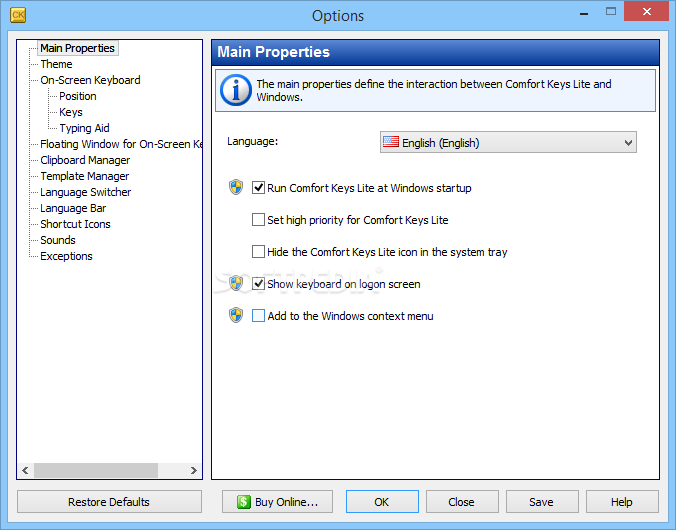Click shield icon beside Show keyboard on logon
Viewport: 676px width, 530px height.
[236, 283]
